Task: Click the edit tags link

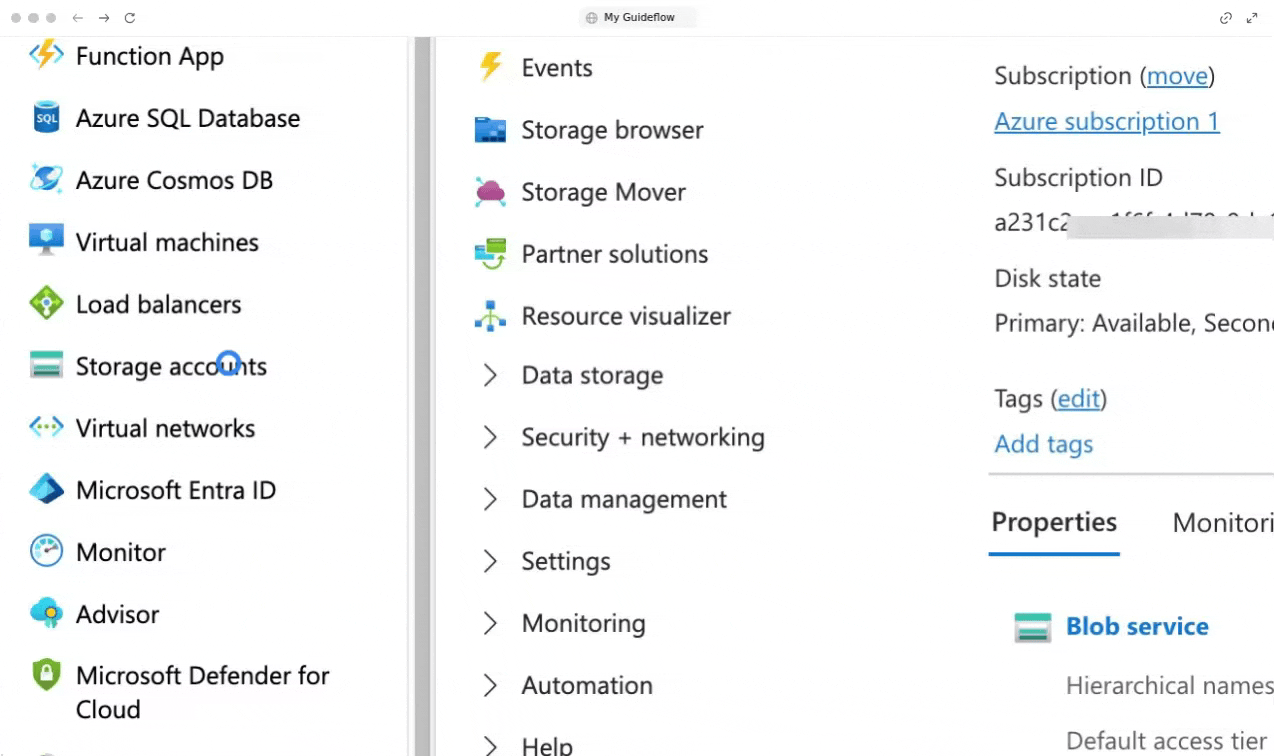Action: (x=1079, y=399)
